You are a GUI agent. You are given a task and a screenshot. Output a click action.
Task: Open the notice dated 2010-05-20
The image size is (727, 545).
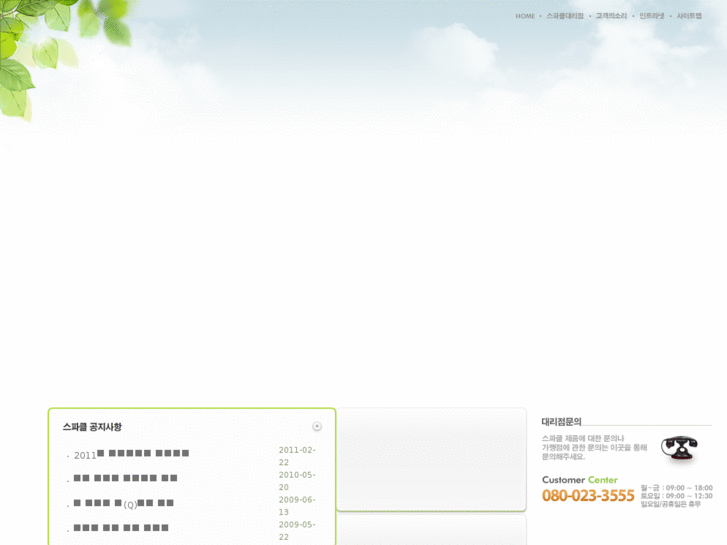click(125, 478)
